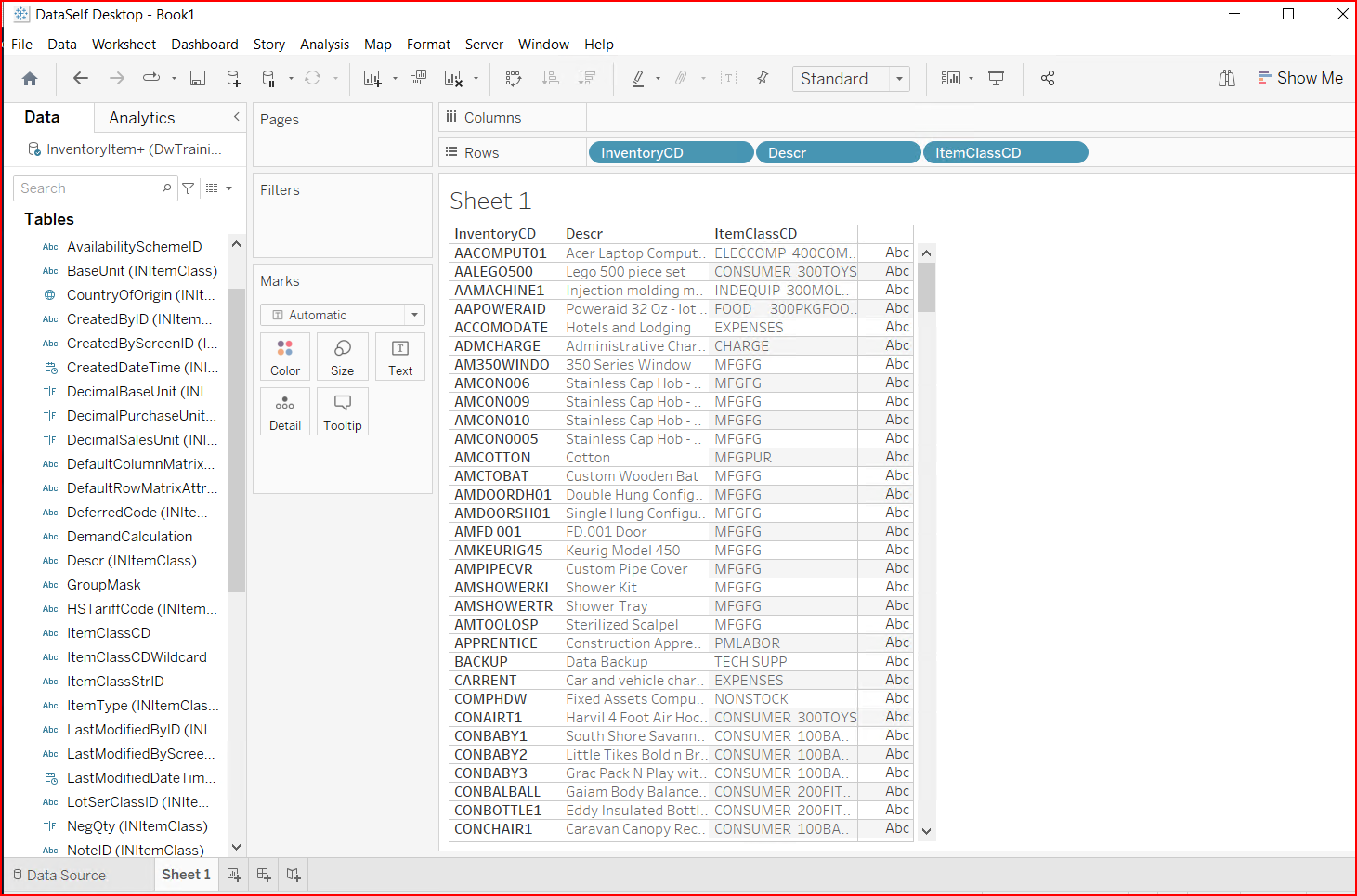
Task: Toggle presentation mode
Action: (996, 78)
